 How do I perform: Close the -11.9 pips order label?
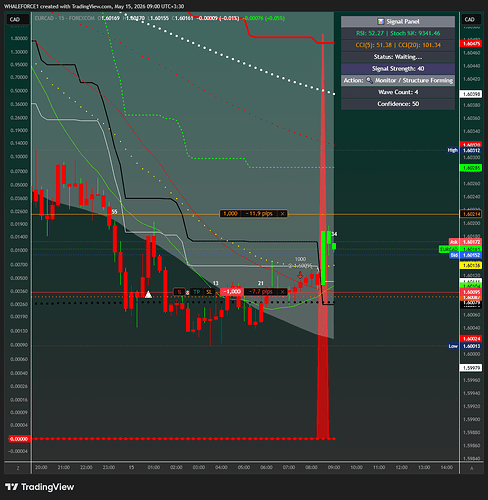tap(282, 214)
